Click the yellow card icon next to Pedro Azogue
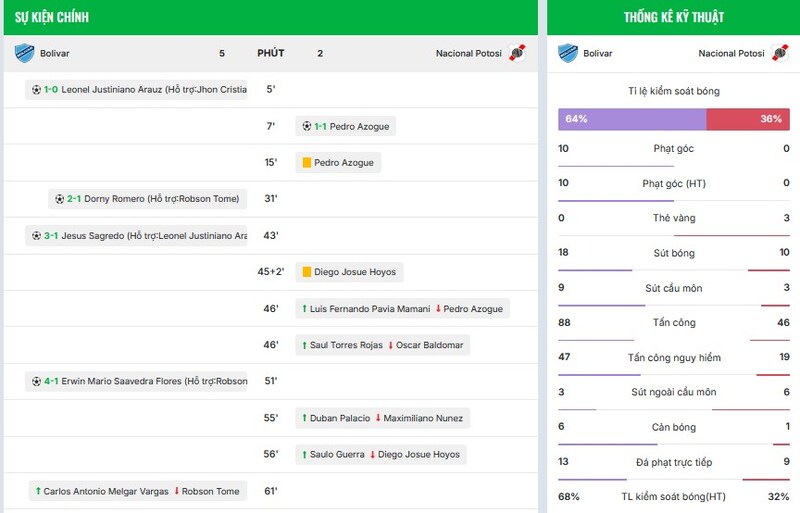The height and width of the screenshot is (513, 800). click(x=306, y=163)
